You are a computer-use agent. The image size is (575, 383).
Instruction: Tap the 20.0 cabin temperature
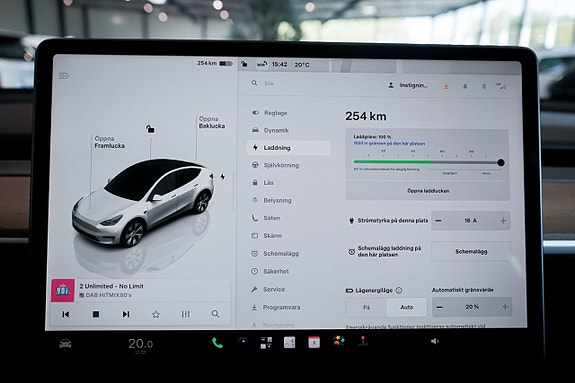pyautogui.click(x=140, y=344)
